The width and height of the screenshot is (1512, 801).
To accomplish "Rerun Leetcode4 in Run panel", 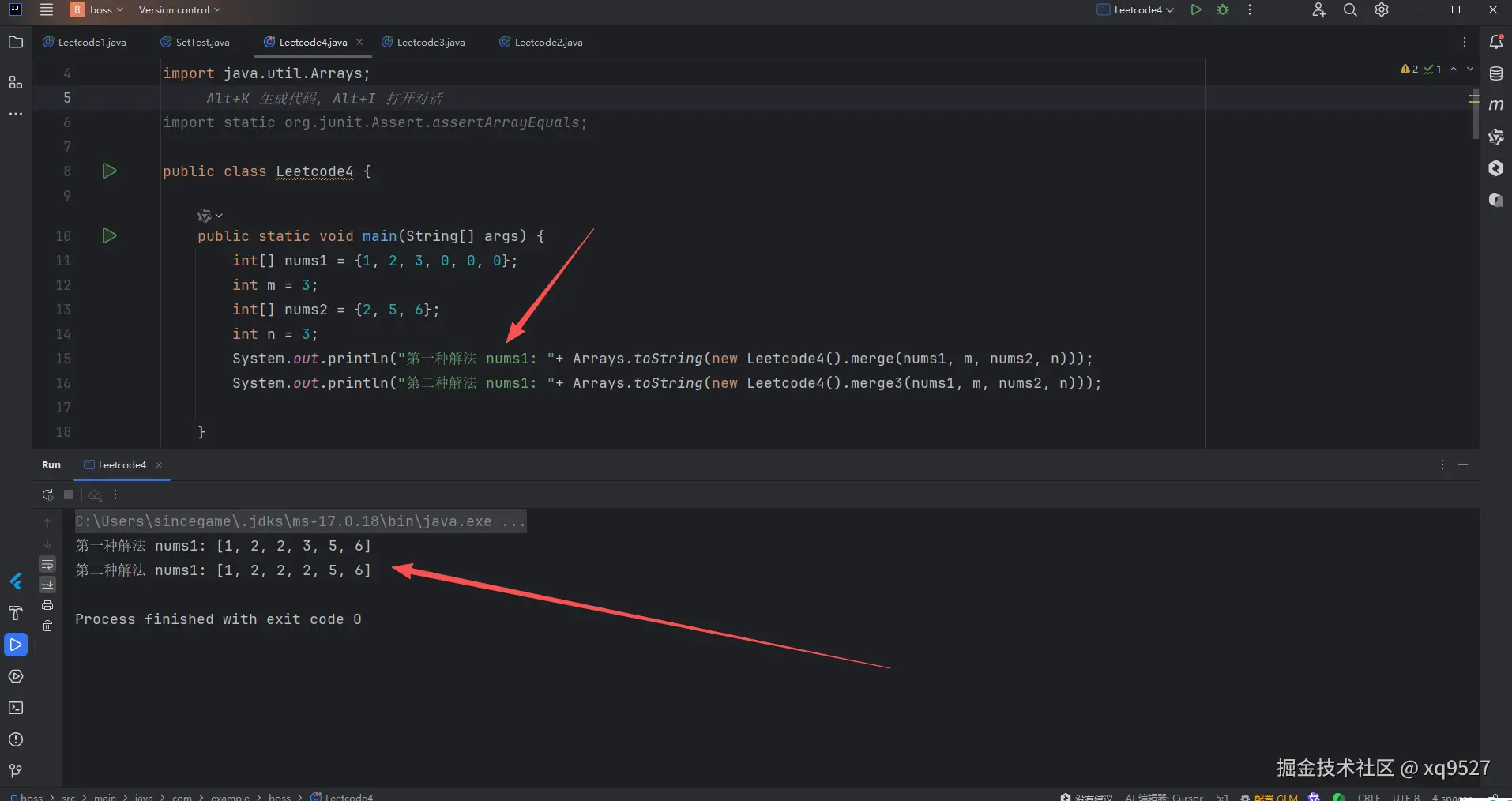I will tap(47, 495).
